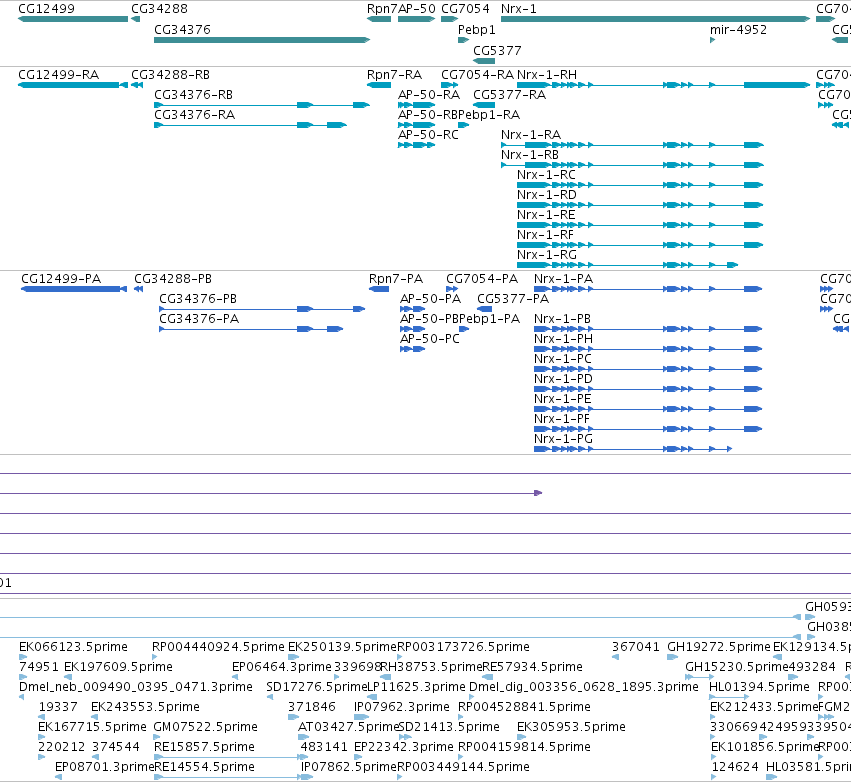851x782 pixels.
Task: Click the Nrx-1 gene feature bar
Action: 656,19
